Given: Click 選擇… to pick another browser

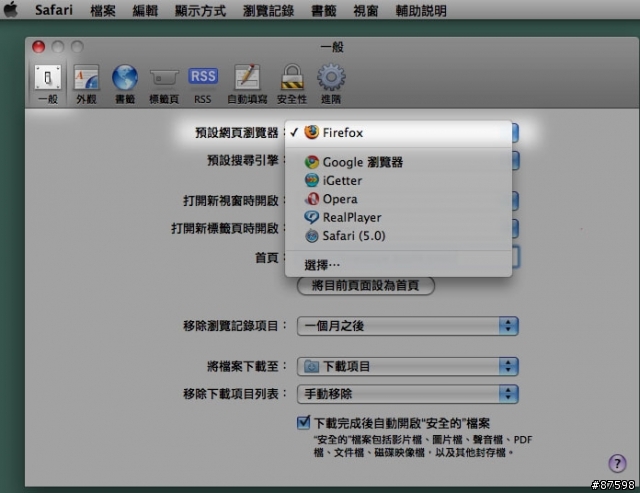Looking at the screenshot, I should [398, 265].
